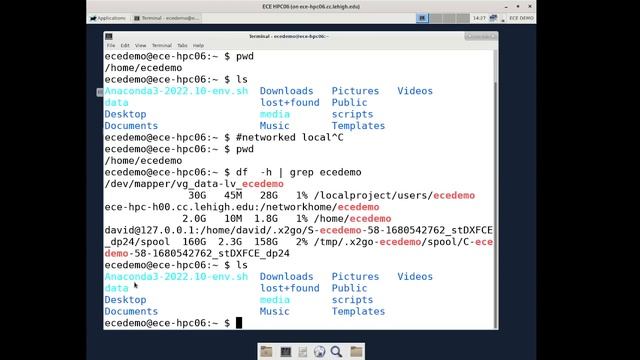
Task: Open the Applications menu in the panel
Action: 108,18
